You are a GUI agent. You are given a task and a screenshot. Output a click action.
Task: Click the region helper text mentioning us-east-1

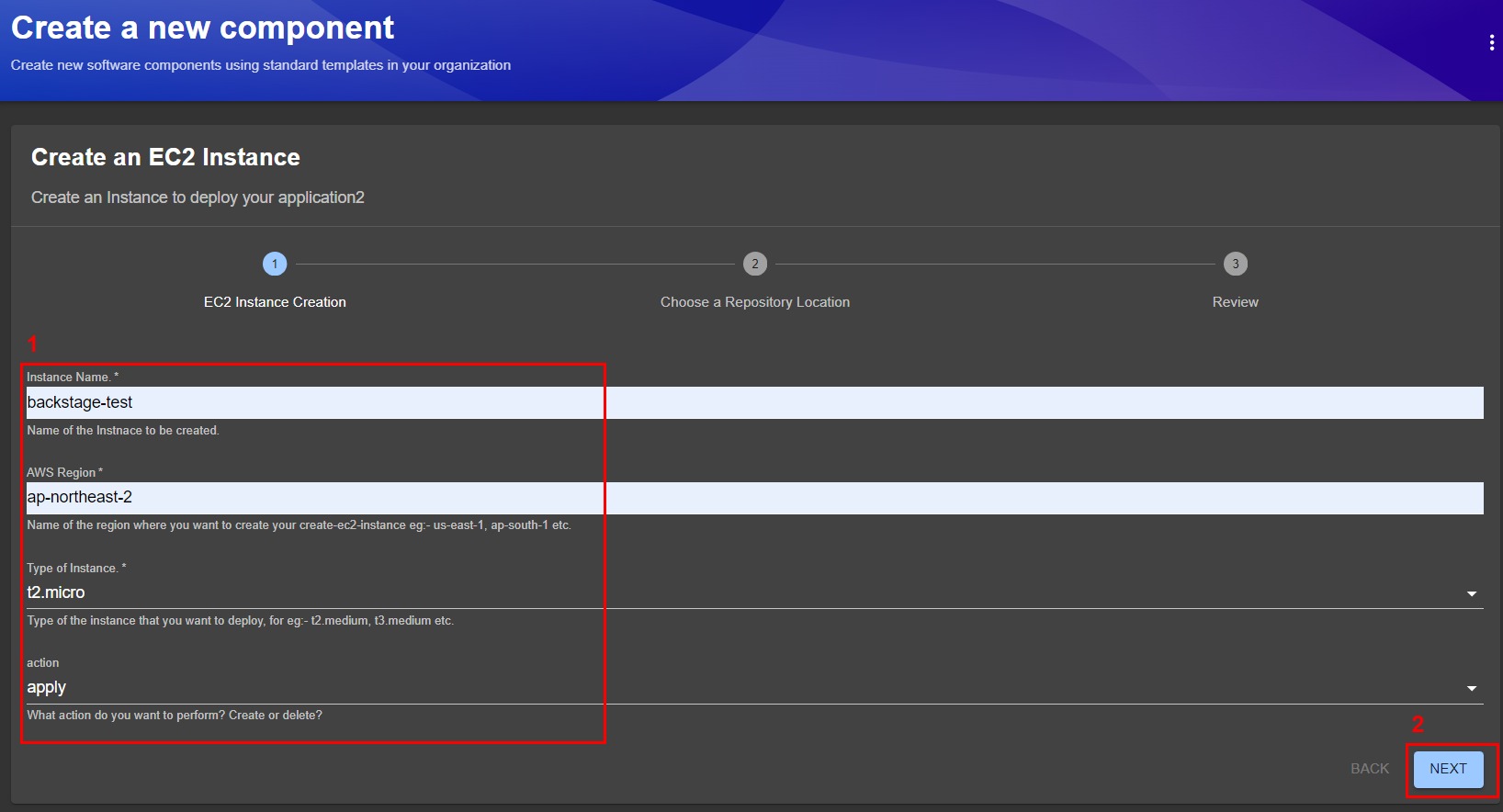(x=299, y=525)
